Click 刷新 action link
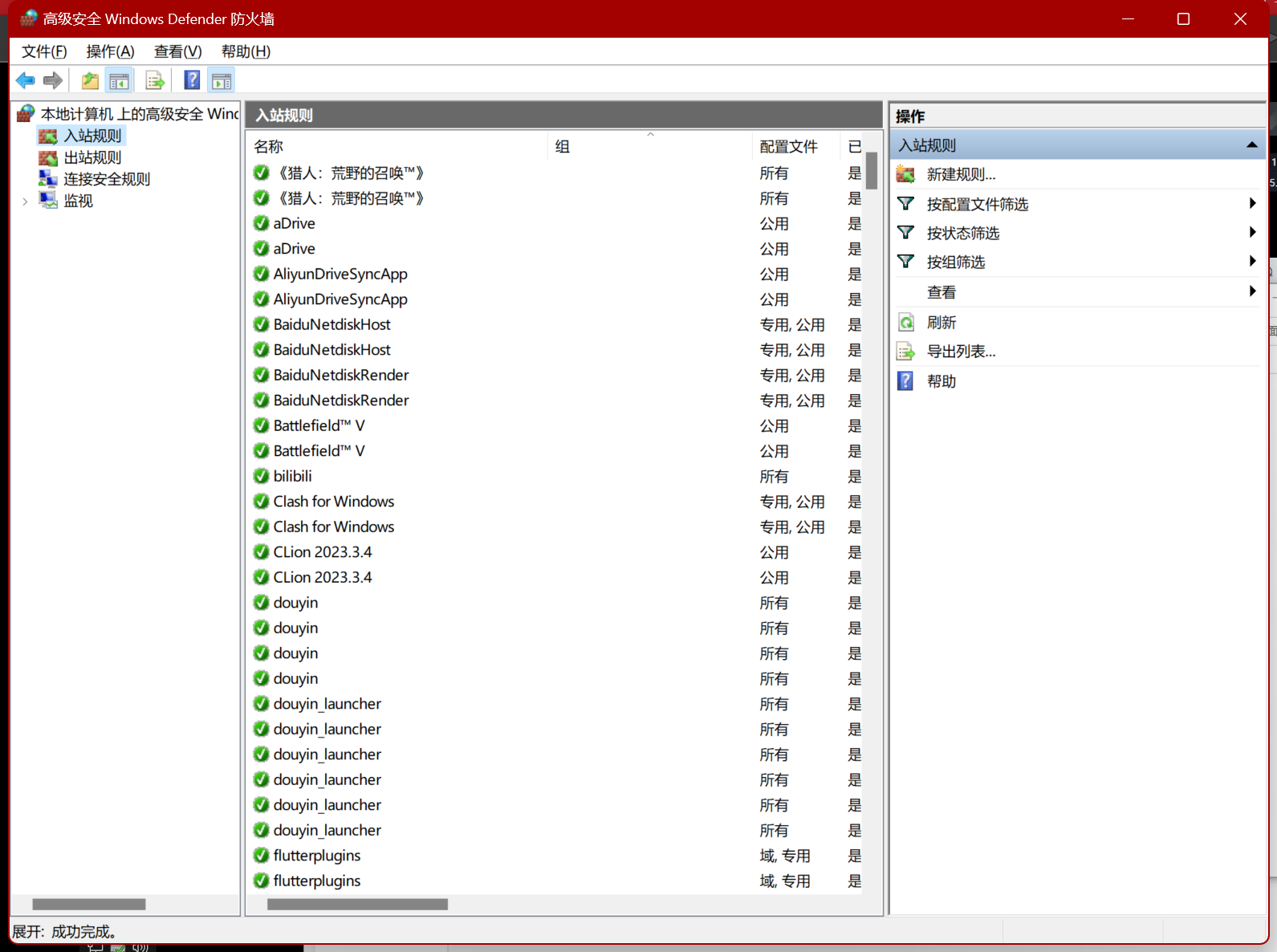The width and height of the screenshot is (1277, 952). click(x=941, y=322)
